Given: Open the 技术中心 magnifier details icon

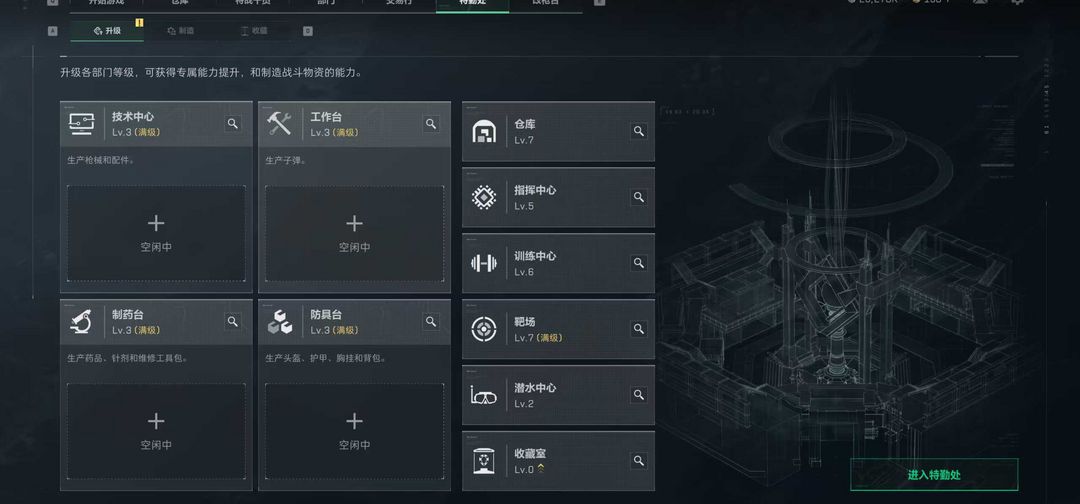Looking at the screenshot, I should click(233, 124).
